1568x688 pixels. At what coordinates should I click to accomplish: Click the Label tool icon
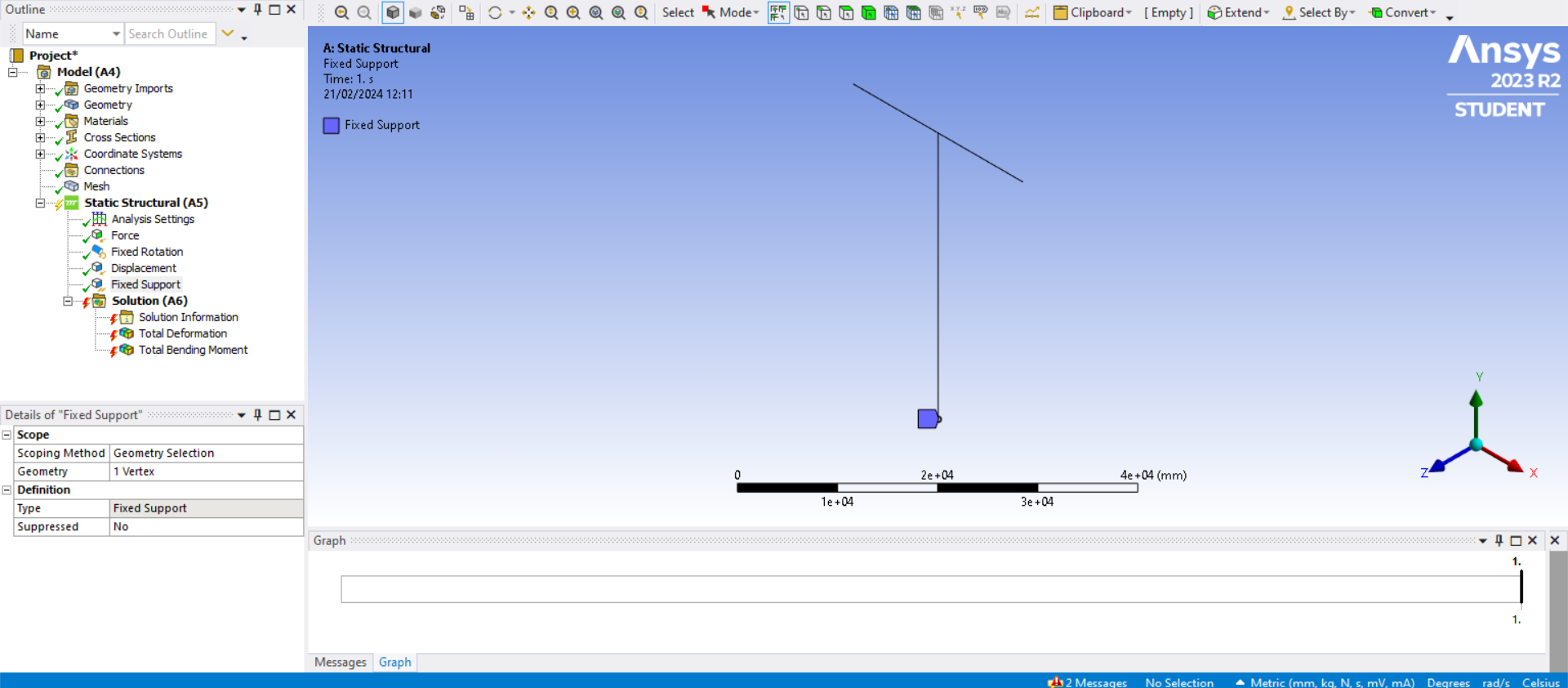[x=981, y=12]
